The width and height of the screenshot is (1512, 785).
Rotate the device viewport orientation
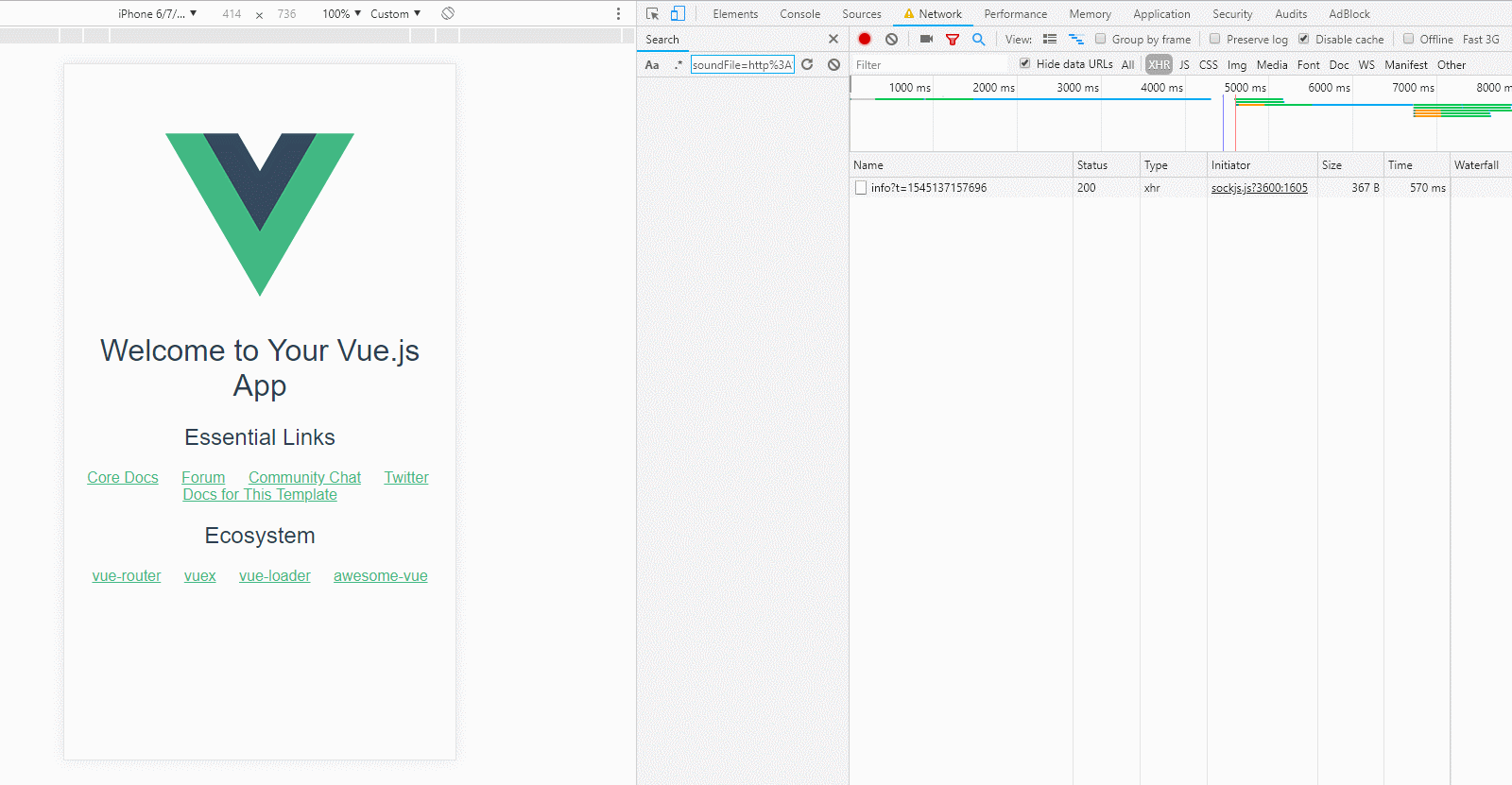pyautogui.click(x=448, y=13)
